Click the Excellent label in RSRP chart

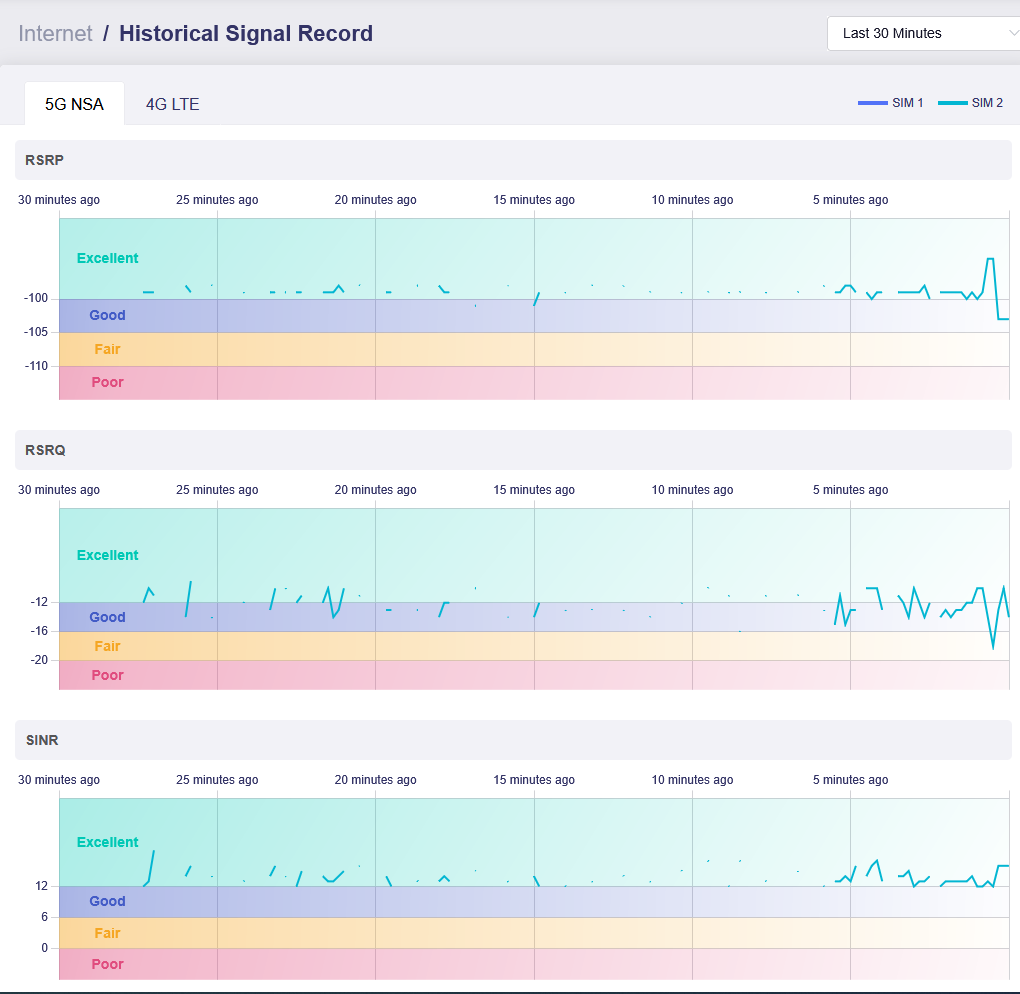coord(107,258)
